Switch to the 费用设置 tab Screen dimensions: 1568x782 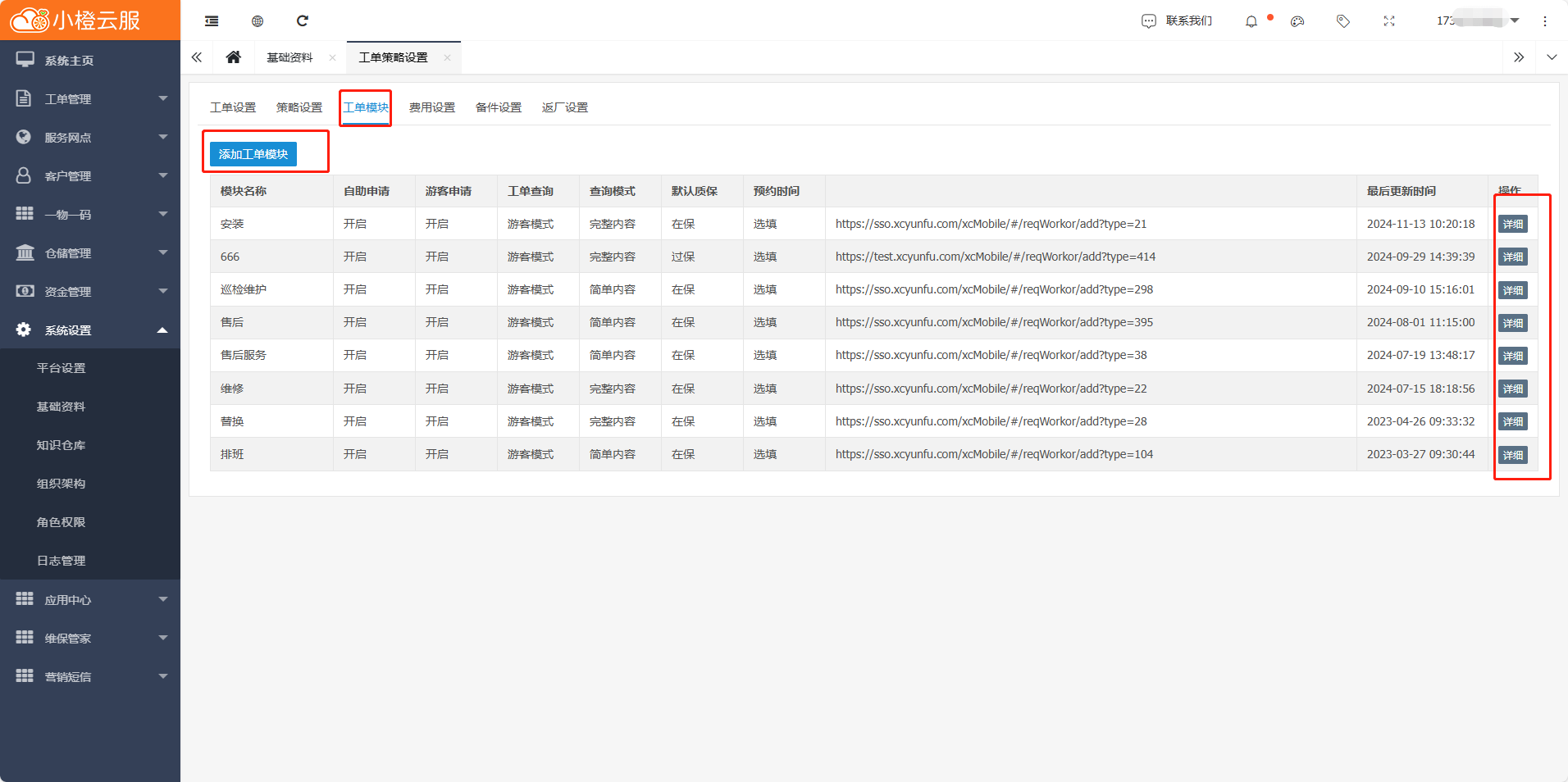click(432, 107)
